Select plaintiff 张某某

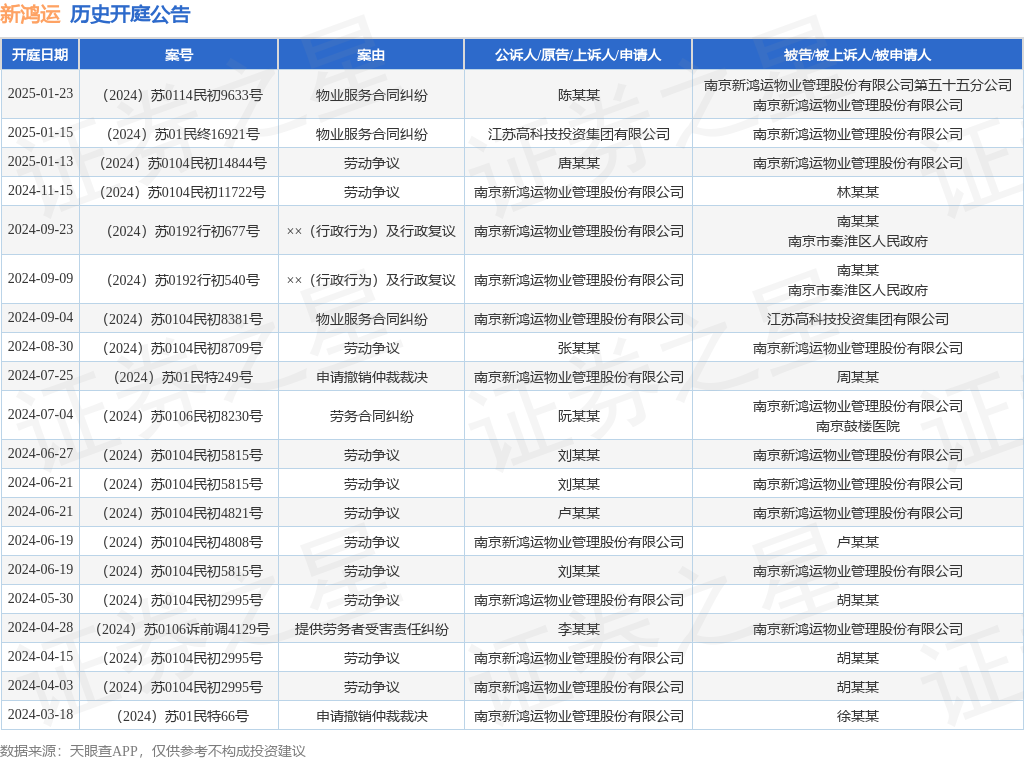point(579,349)
